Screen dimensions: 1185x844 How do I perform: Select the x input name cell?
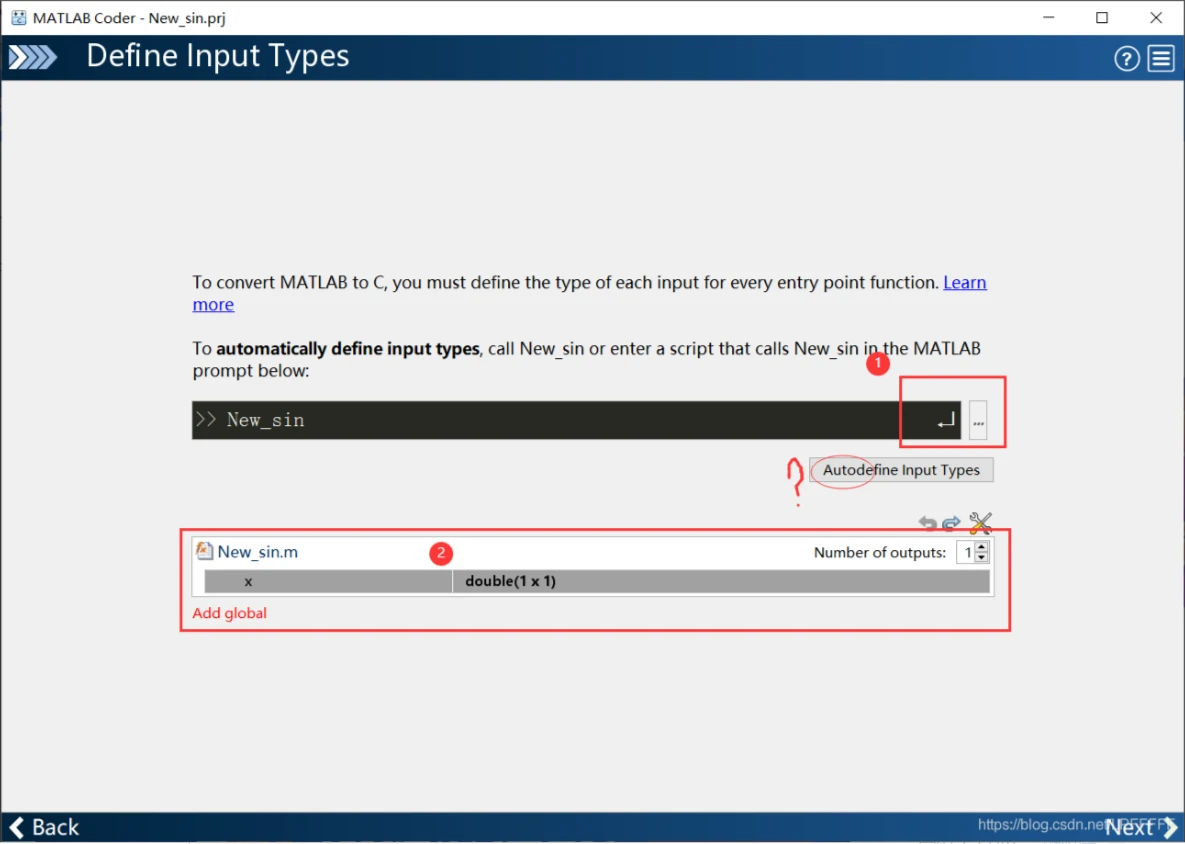[328, 581]
